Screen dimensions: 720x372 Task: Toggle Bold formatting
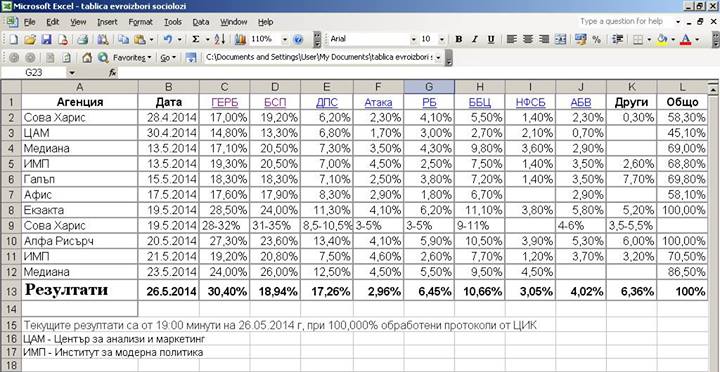pyautogui.click(x=459, y=39)
